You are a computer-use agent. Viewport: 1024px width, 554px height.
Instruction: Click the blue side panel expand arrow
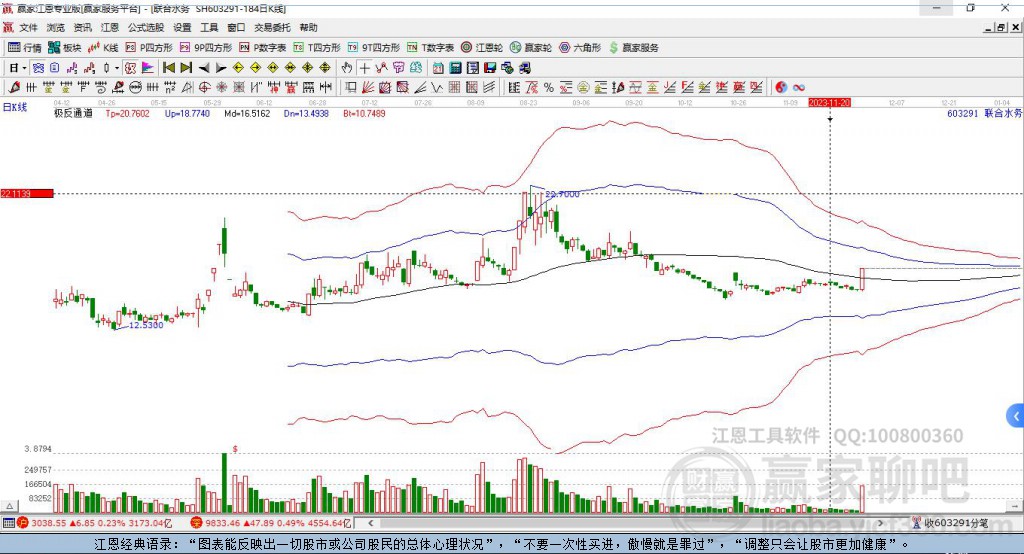pyautogui.click(x=1016, y=416)
